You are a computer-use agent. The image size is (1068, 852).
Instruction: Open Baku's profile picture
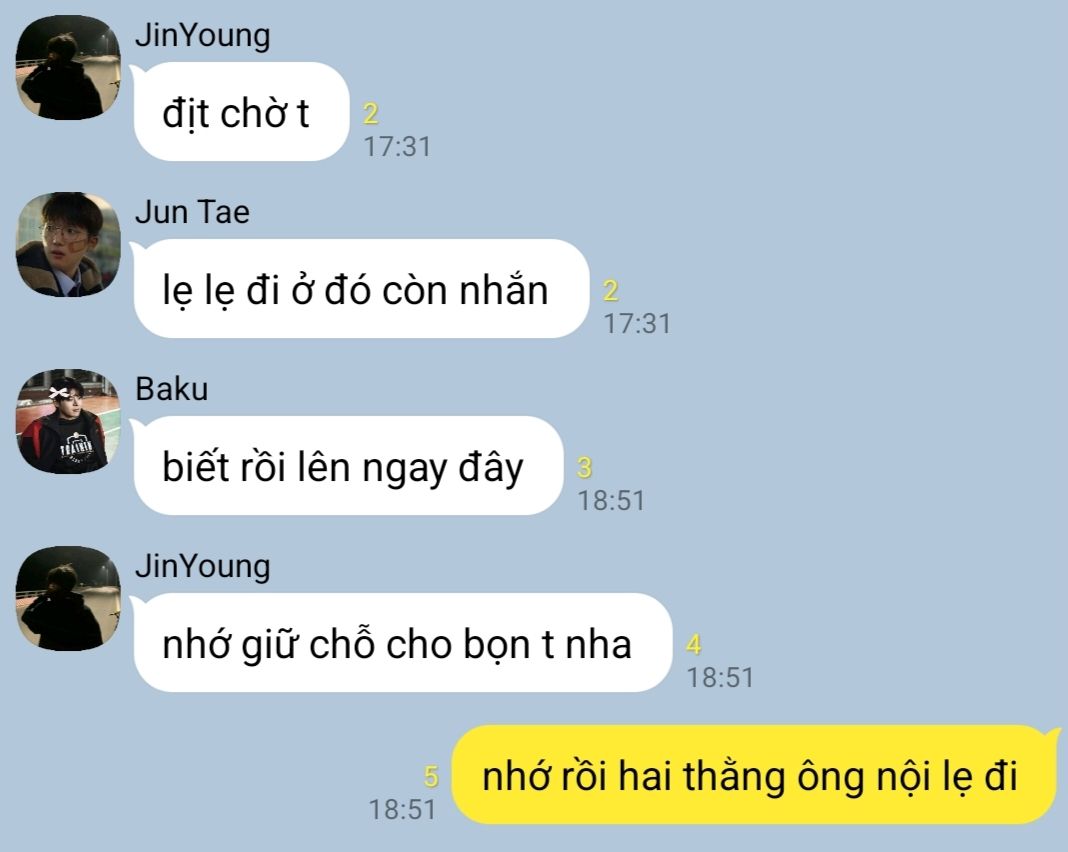pyautogui.click(x=68, y=422)
